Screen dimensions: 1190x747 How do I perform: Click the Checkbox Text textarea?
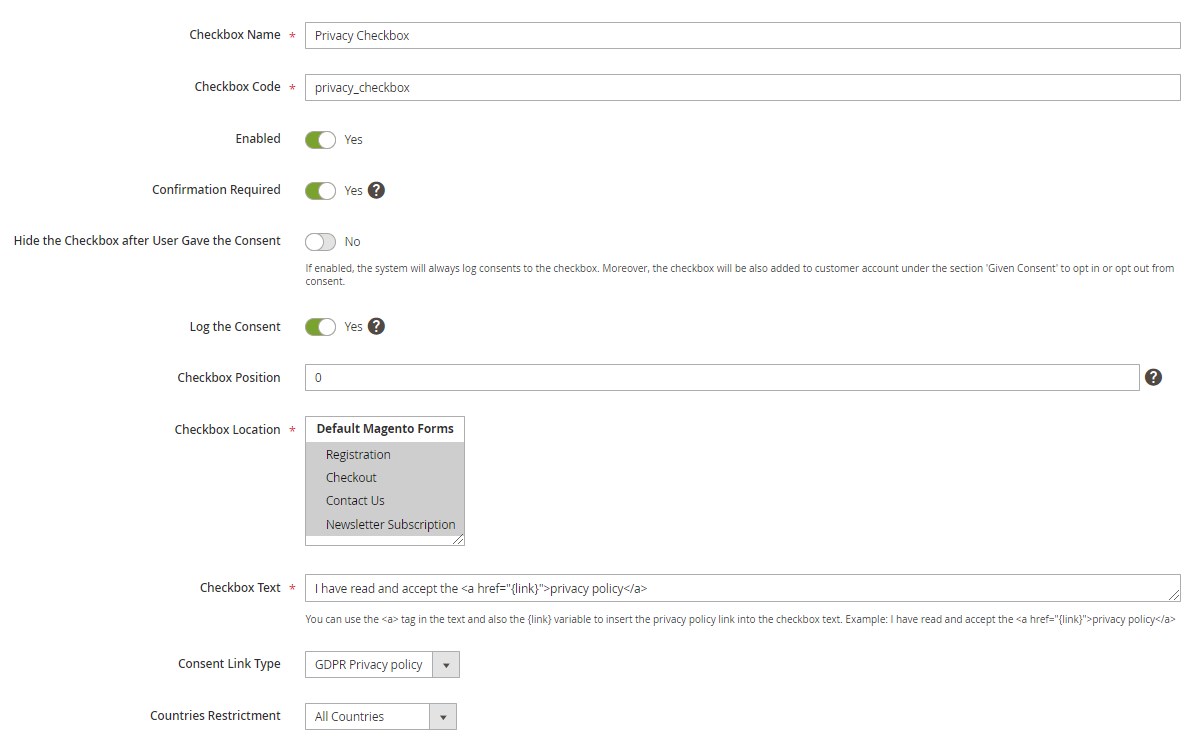point(741,588)
